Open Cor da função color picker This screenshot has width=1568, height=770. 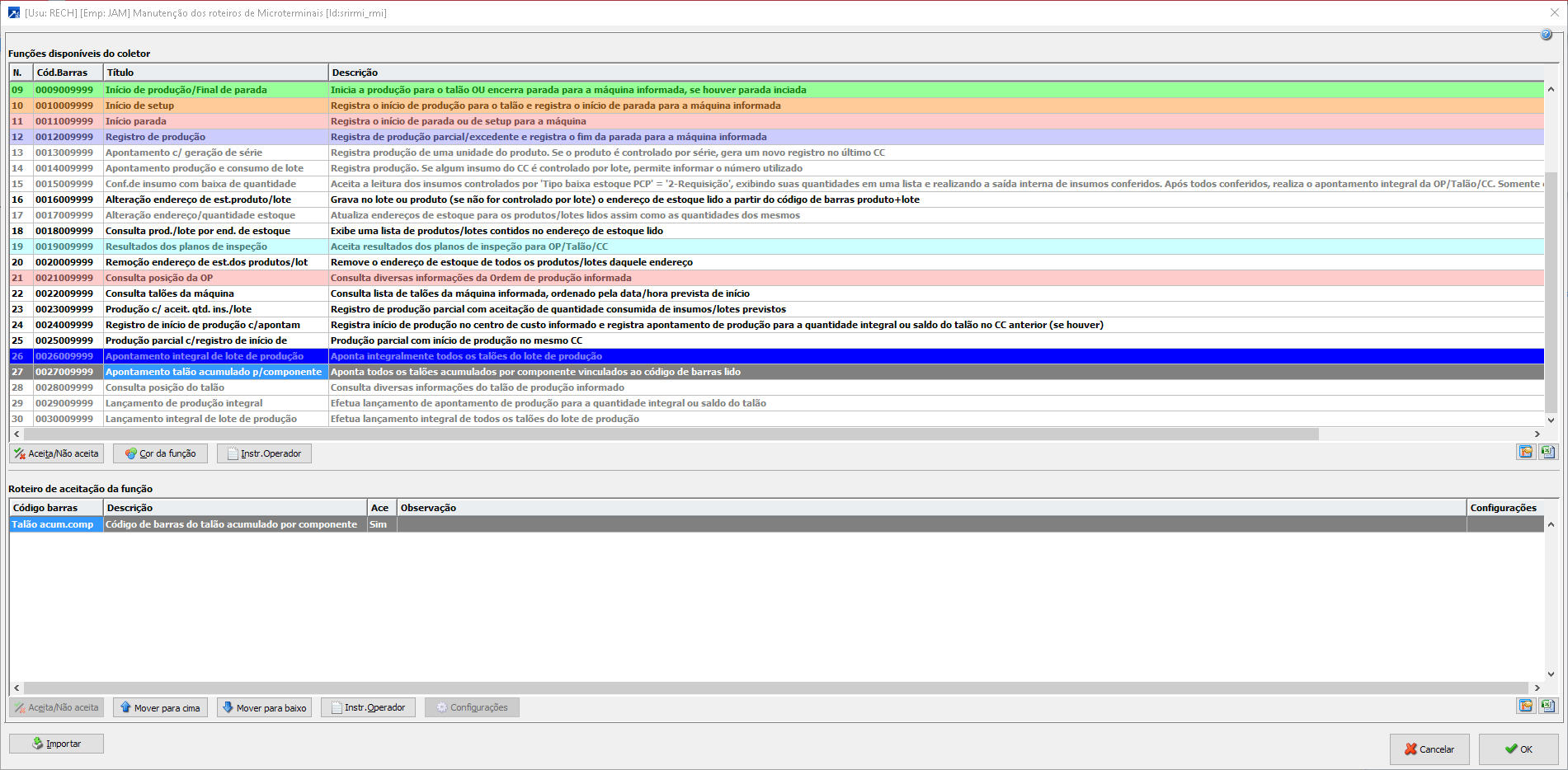[x=160, y=453]
